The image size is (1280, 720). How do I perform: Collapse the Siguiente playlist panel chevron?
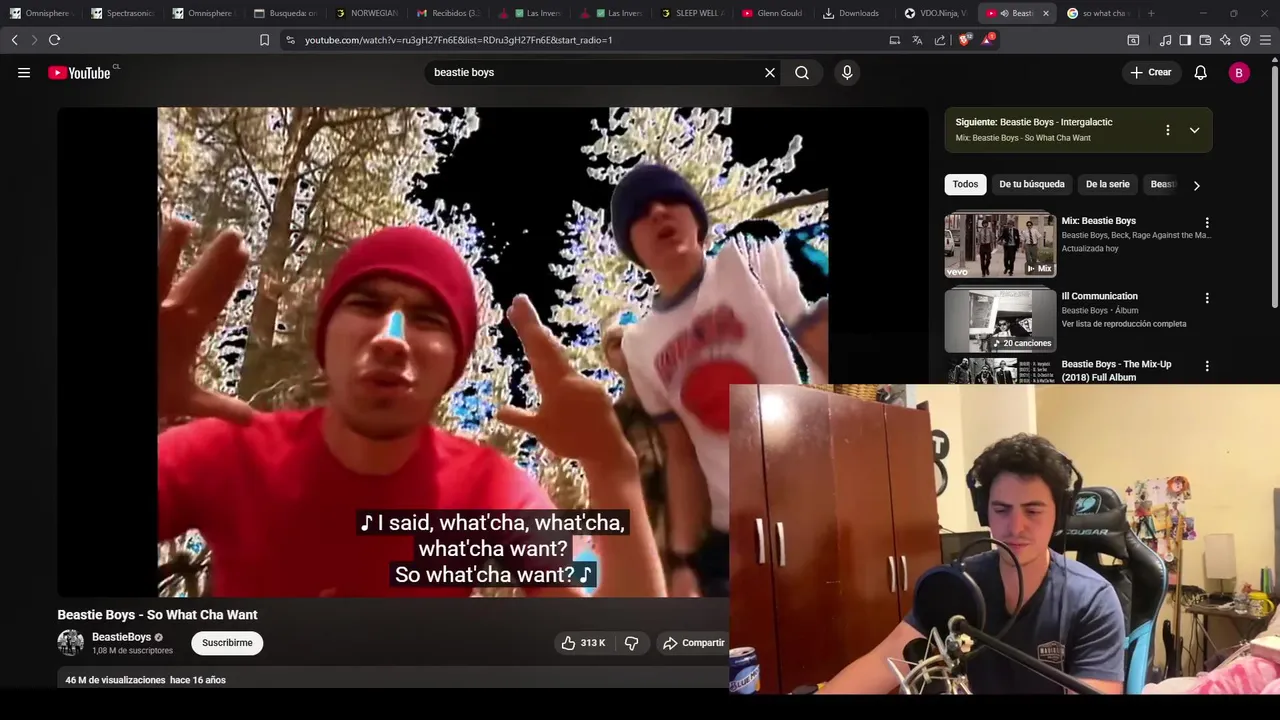[1194, 130]
